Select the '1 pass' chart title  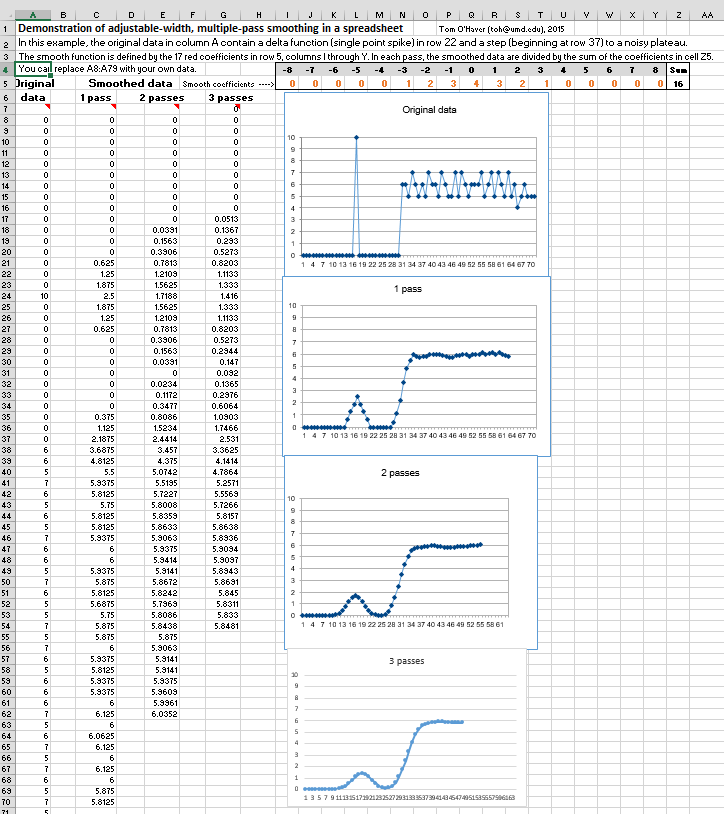pyautogui.click(x=407, y=288)
